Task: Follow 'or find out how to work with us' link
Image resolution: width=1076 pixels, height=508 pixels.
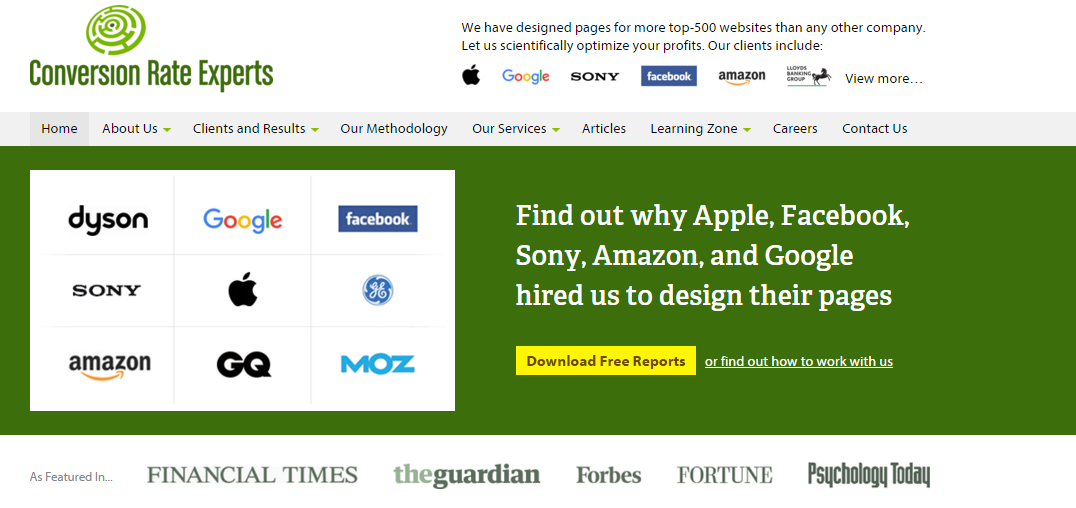Action: [x=799, y=361]
